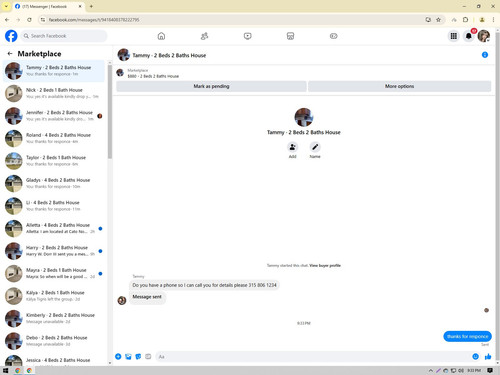500x375 pixels.
Task: Go back using Marketplace back arrow
Action: [x=10, y=54]
